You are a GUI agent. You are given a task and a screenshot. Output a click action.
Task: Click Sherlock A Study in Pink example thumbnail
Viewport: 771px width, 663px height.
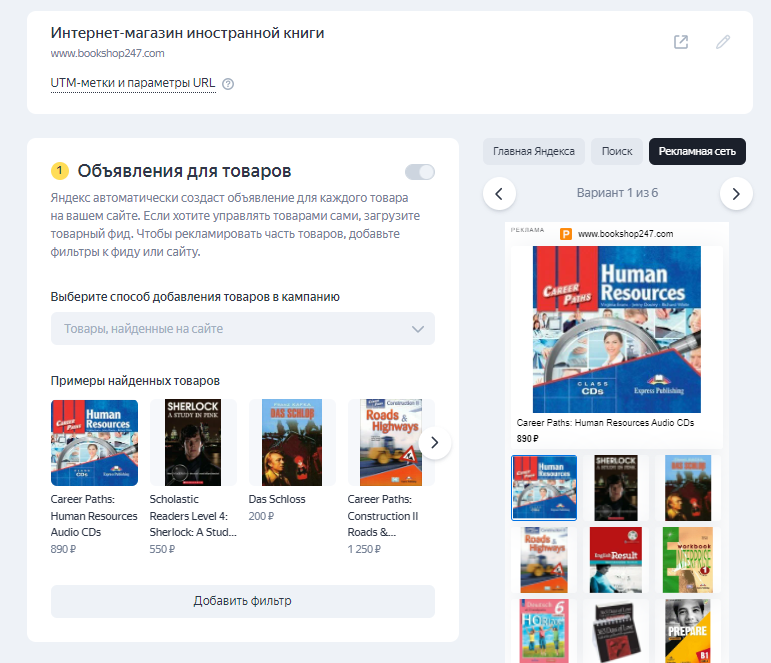coord(193,443)
